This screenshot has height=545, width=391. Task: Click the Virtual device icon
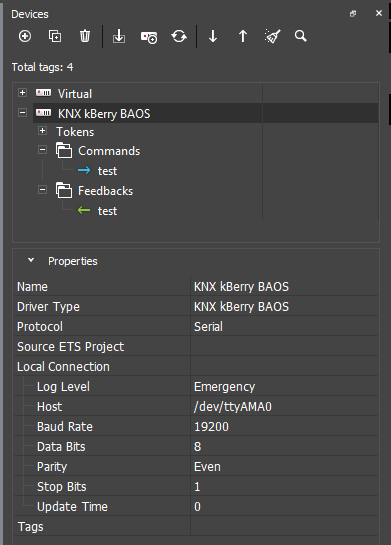(43, 93)
